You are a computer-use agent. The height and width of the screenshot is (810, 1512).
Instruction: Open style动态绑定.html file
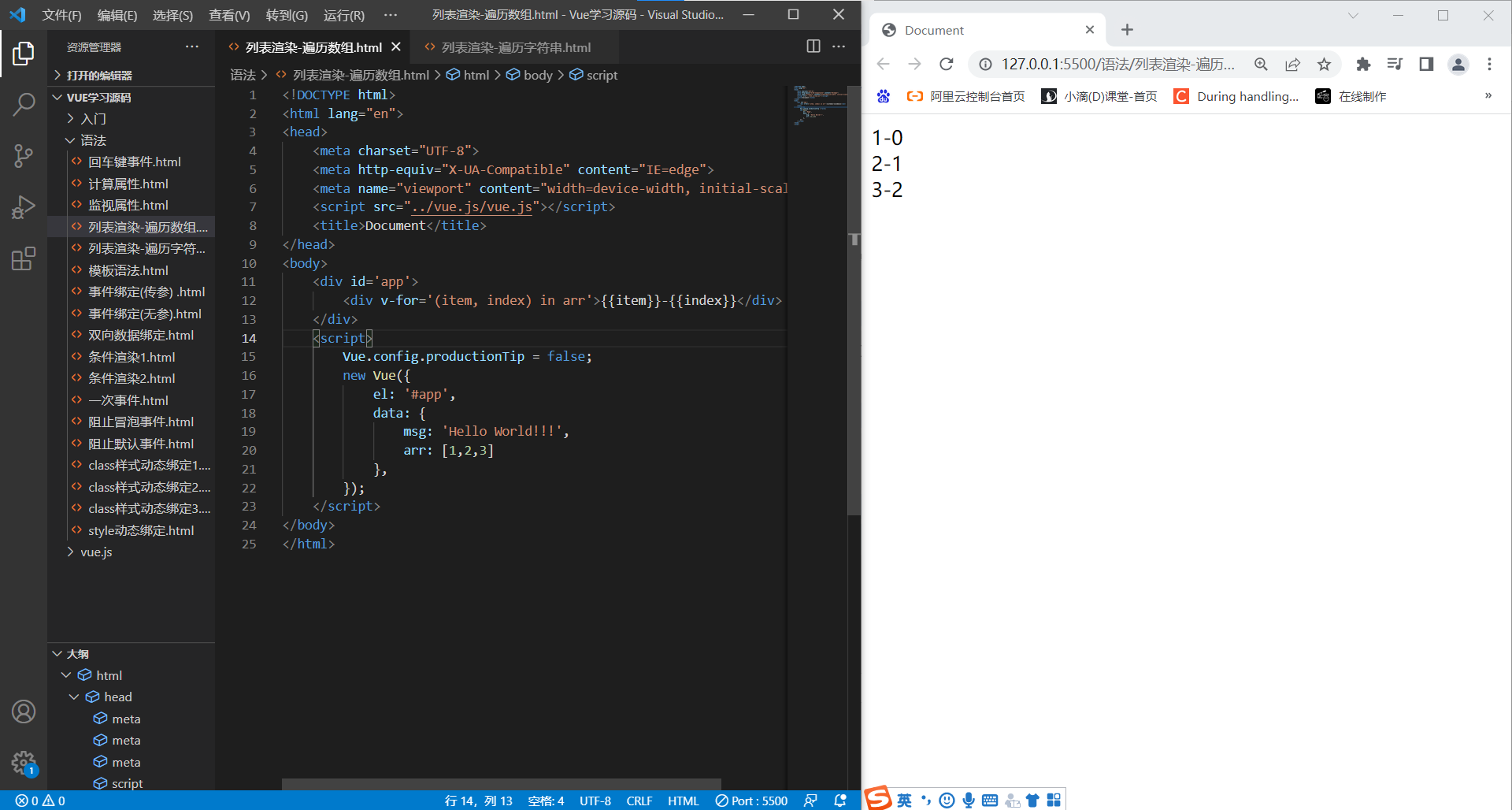tap(140, 530)
